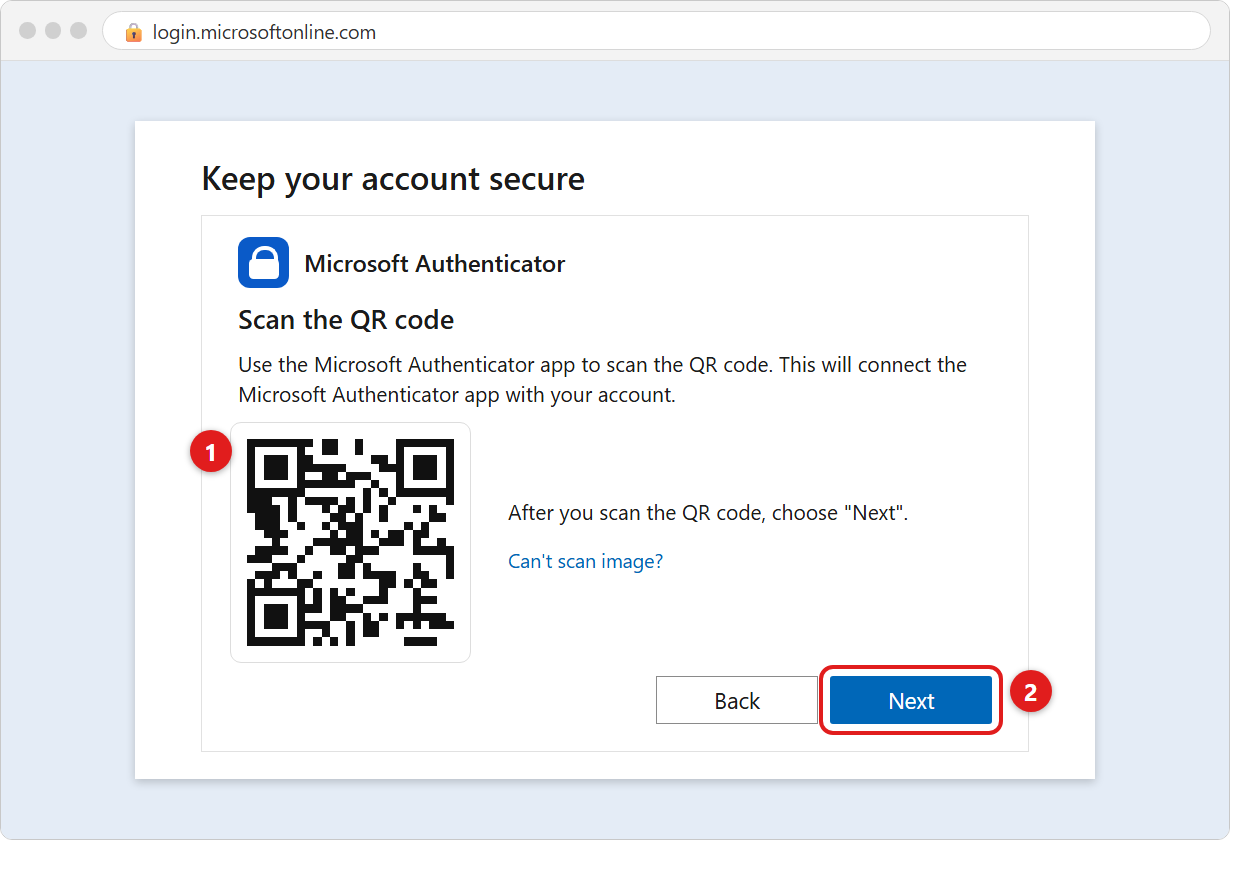
Task: Click the QR code's bottom-left corner square
Action: click(275, 617)
